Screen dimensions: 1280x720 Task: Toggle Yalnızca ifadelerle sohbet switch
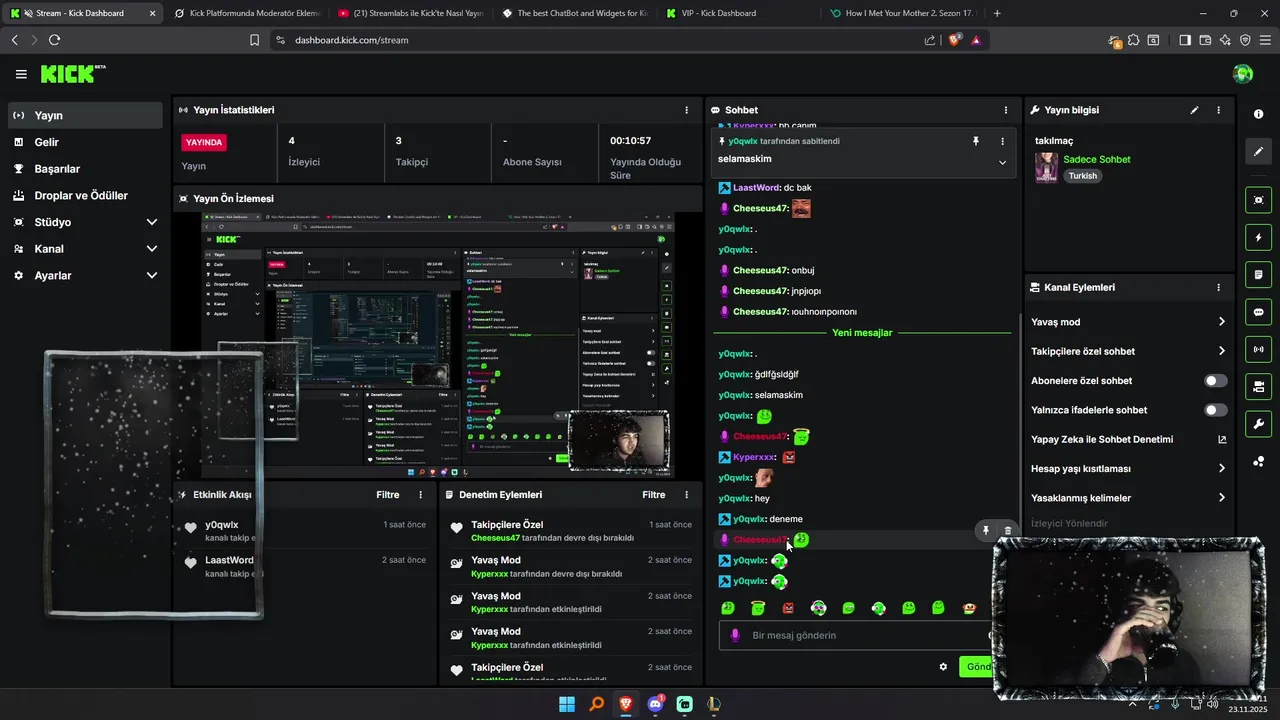pos(1216,410)
